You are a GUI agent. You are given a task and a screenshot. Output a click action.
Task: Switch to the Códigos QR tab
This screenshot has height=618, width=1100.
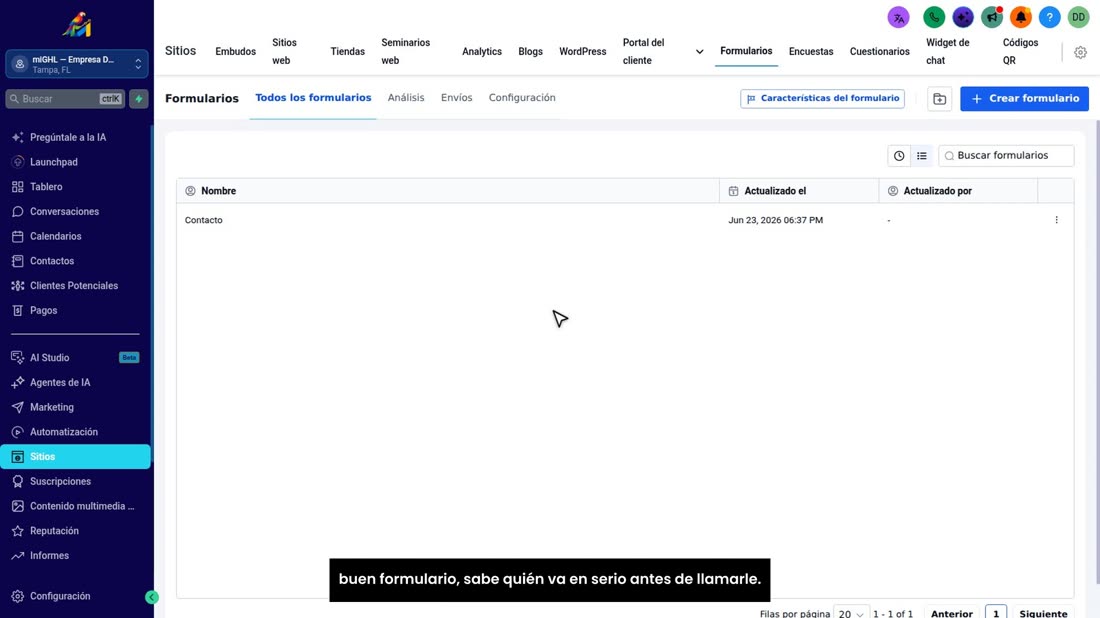[x=1020, y=52]
